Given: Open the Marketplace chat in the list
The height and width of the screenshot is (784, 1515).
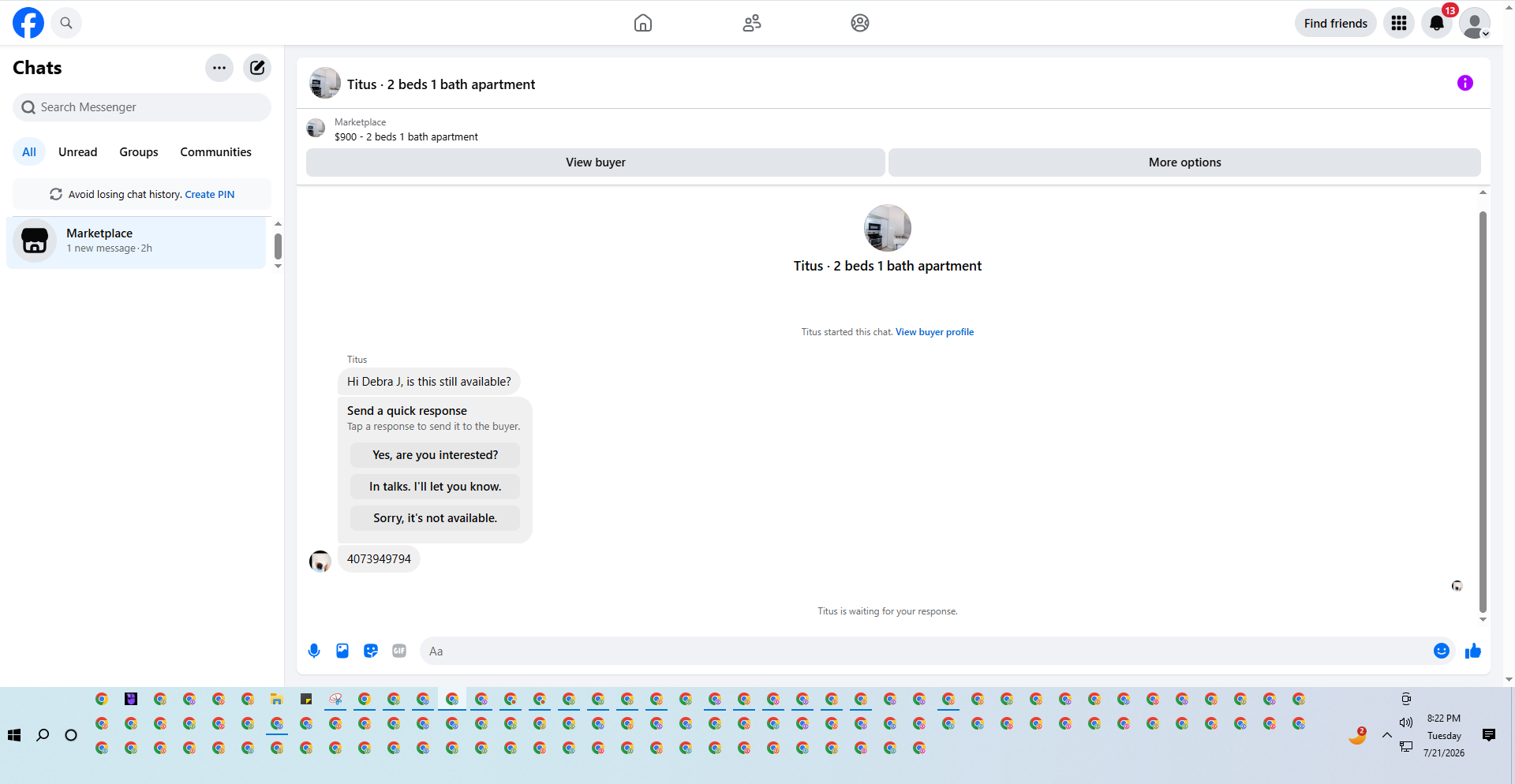Looking at the screenshot, I should tap(137, 241).
